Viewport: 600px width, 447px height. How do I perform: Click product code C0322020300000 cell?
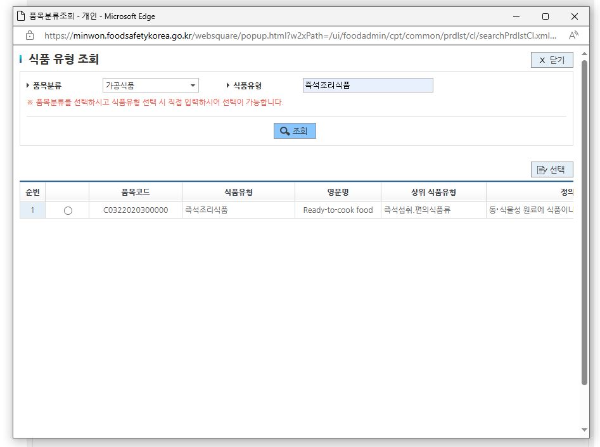tap(136, 210)
